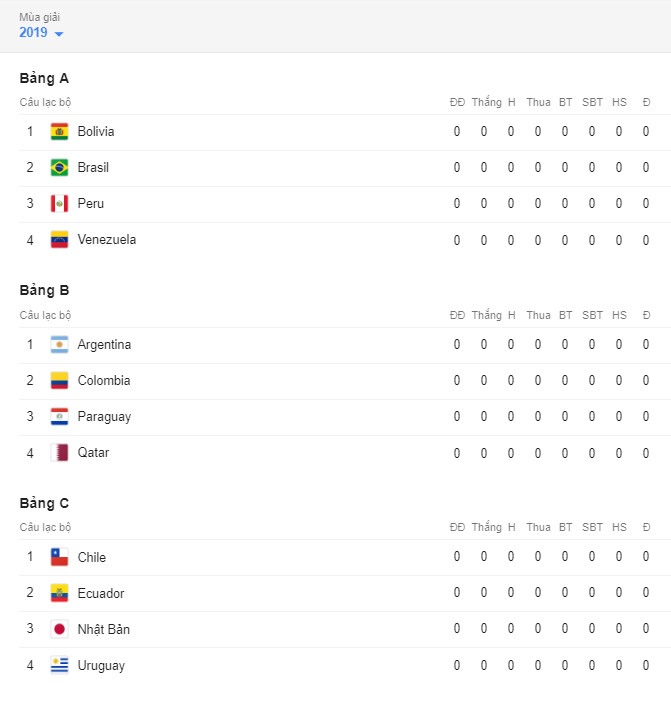Viewport: 671px width, 703px height.
Task: Click the Peru flag icon
Action: (x=59, y=203)
